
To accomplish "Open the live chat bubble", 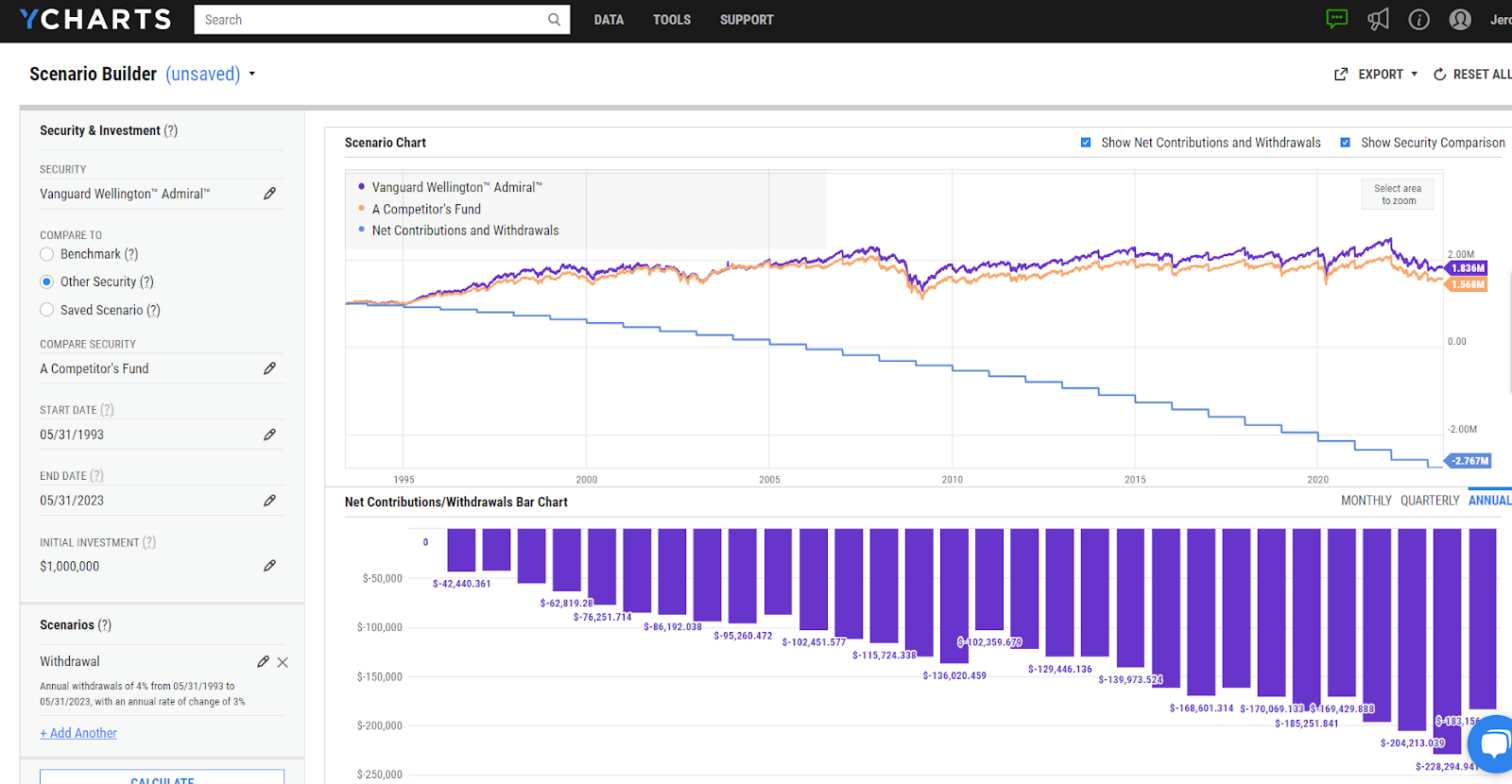I will tap(1493, 744).
